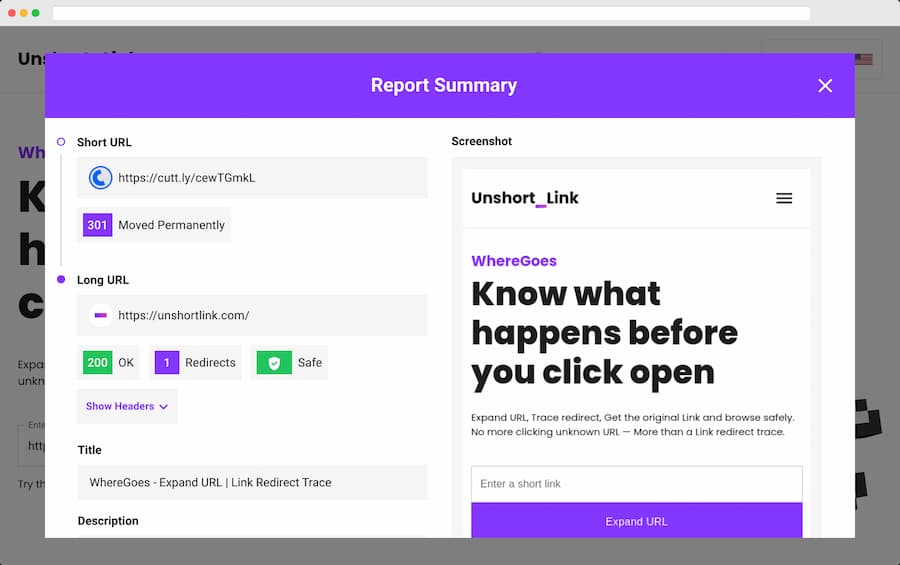
Task: Click the yellow minimize window dot
Action: pos(24,13)
